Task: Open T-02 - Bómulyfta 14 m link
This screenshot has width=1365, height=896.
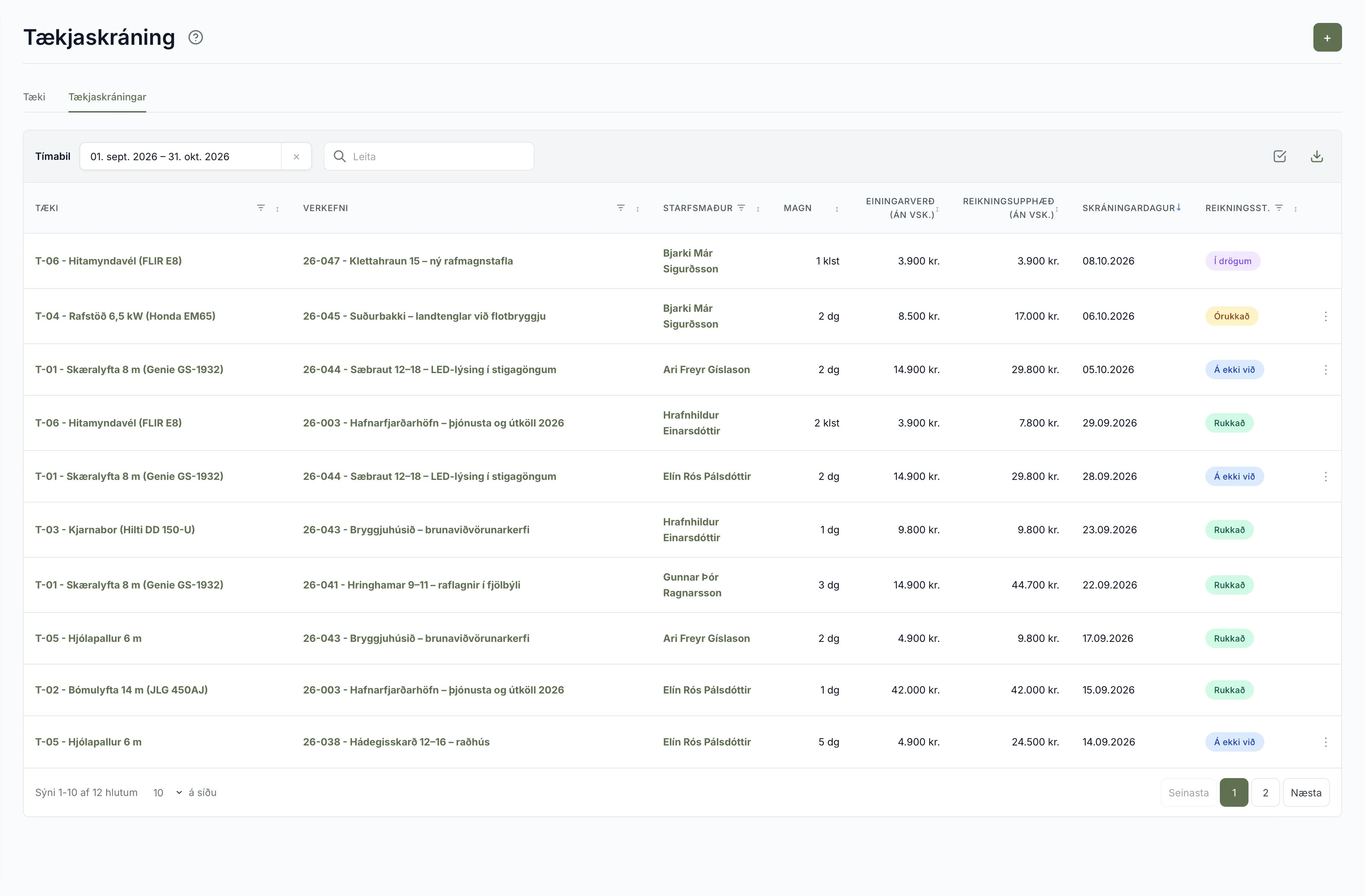Action: coord(121,690)
